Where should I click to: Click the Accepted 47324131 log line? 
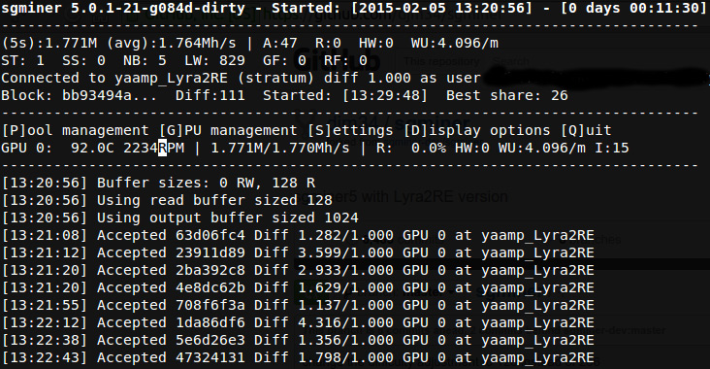(x=298, y=358)
